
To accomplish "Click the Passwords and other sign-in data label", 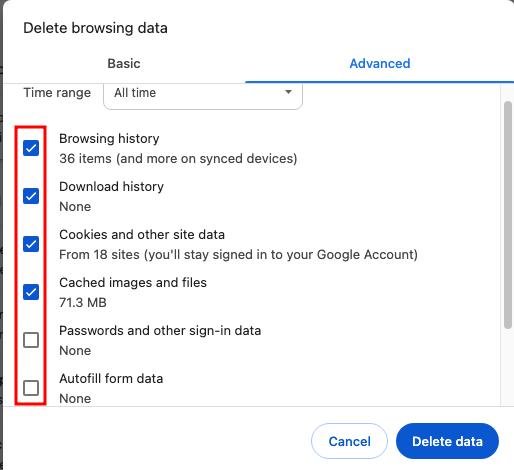I will coord(160,330).
